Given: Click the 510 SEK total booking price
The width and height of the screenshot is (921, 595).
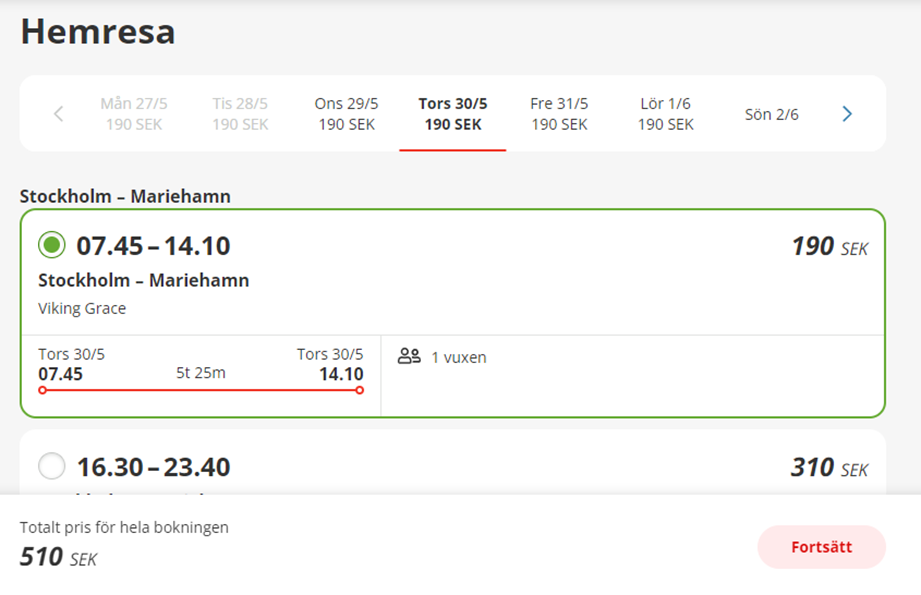Looking at the screenshot, I should (59, 558).
